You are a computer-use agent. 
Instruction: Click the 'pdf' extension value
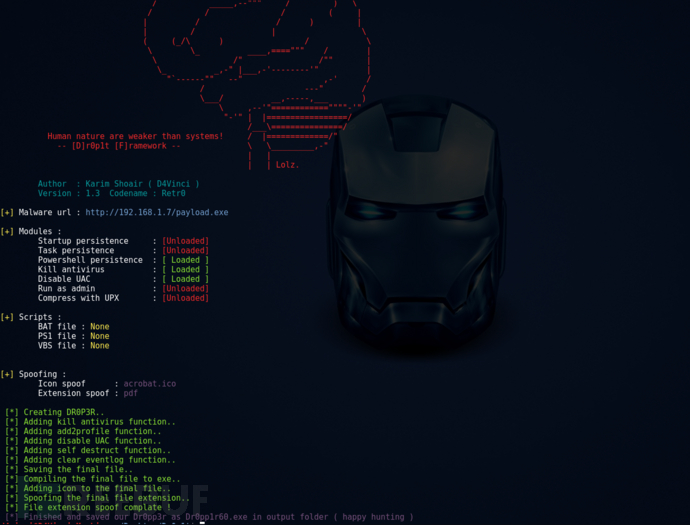[131, 393]
